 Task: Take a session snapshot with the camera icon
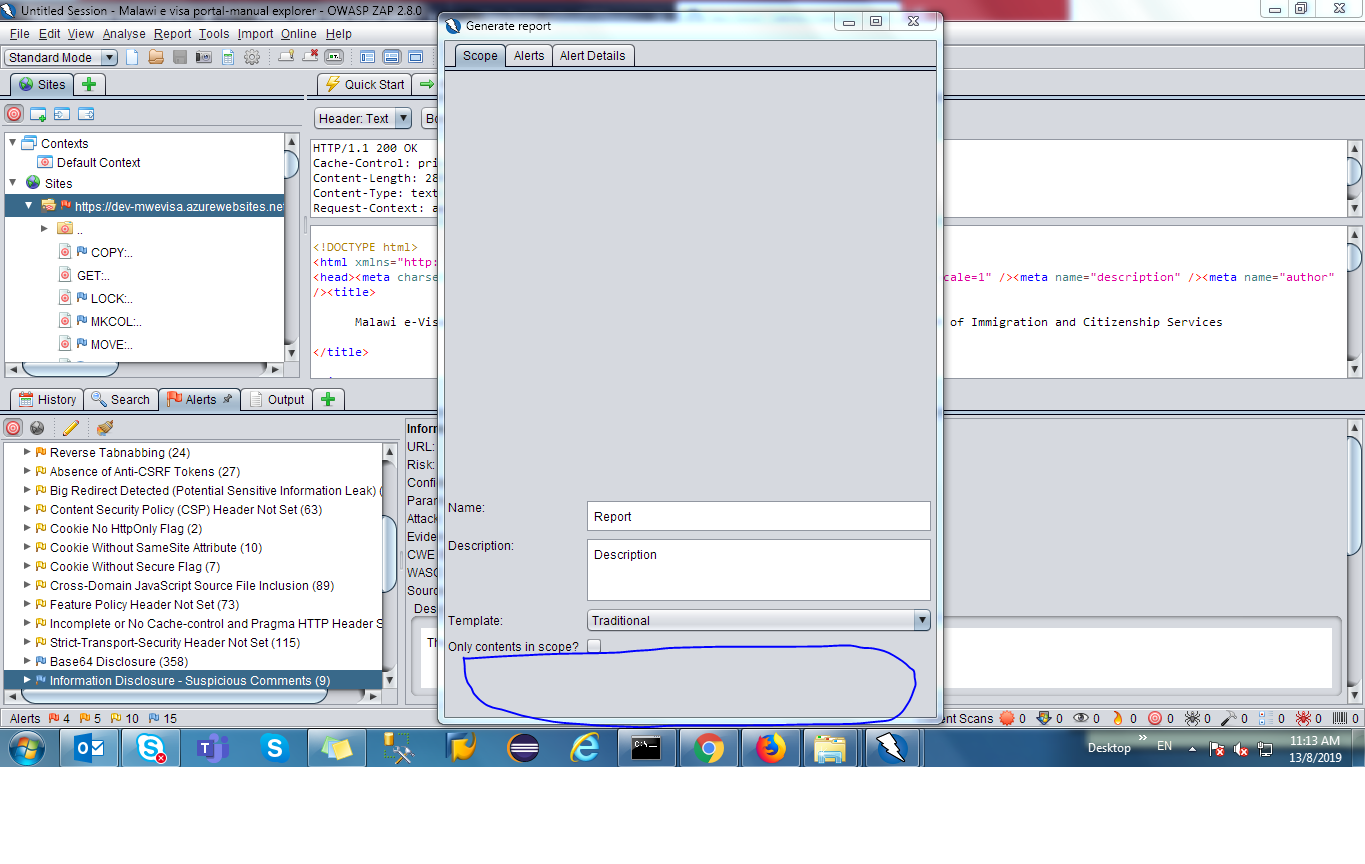pos(203,57)
